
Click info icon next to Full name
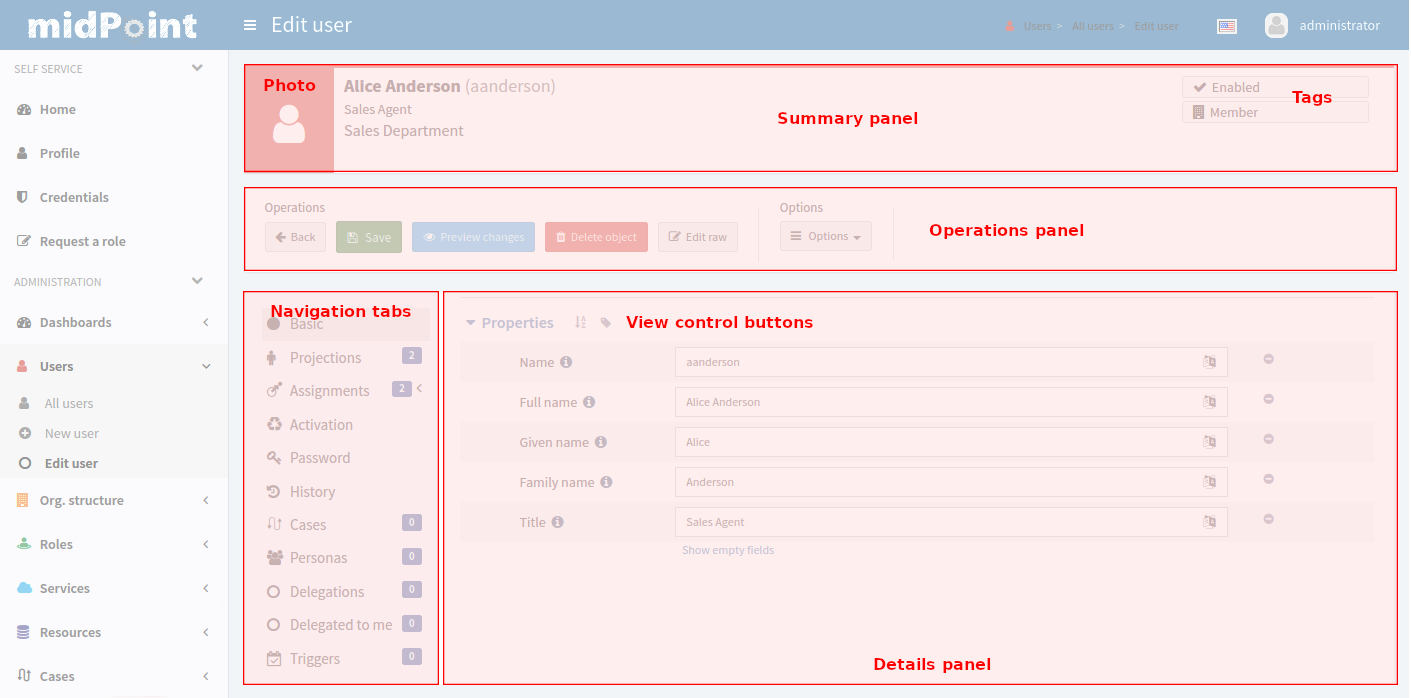[589, 402]
